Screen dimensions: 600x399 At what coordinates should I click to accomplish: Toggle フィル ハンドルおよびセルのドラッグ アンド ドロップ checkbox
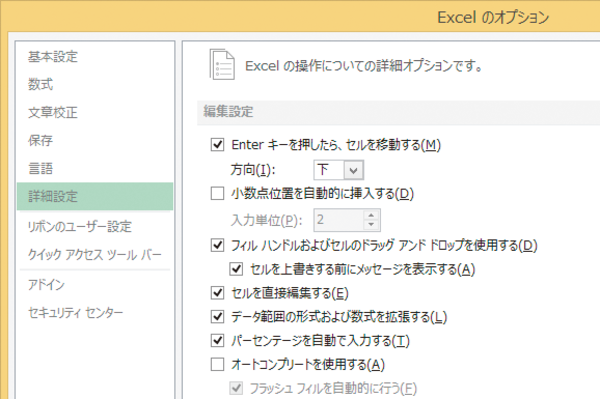click(217, 245)
